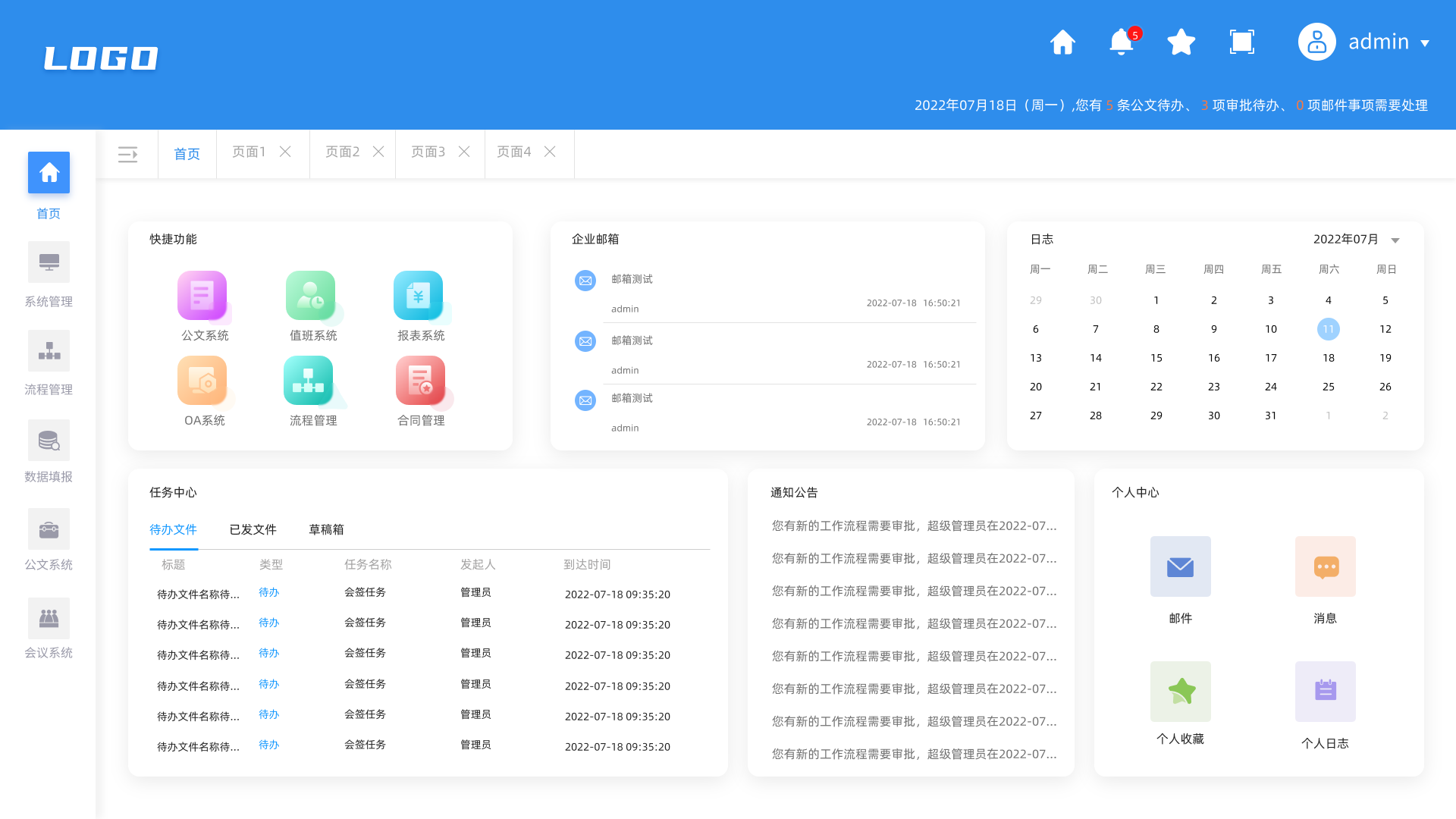Click grayed day 30 of previous month
The image size is (1456, 819).
click(x=1095, y=300)
